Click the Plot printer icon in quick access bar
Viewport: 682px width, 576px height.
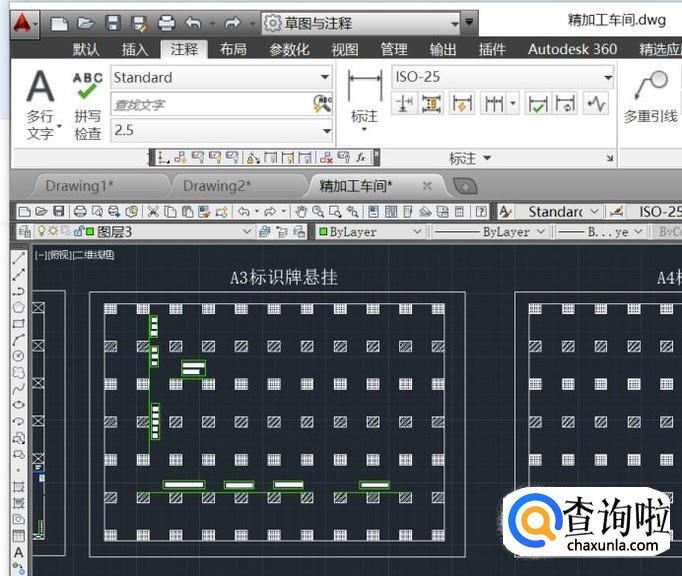pos(166,23)
